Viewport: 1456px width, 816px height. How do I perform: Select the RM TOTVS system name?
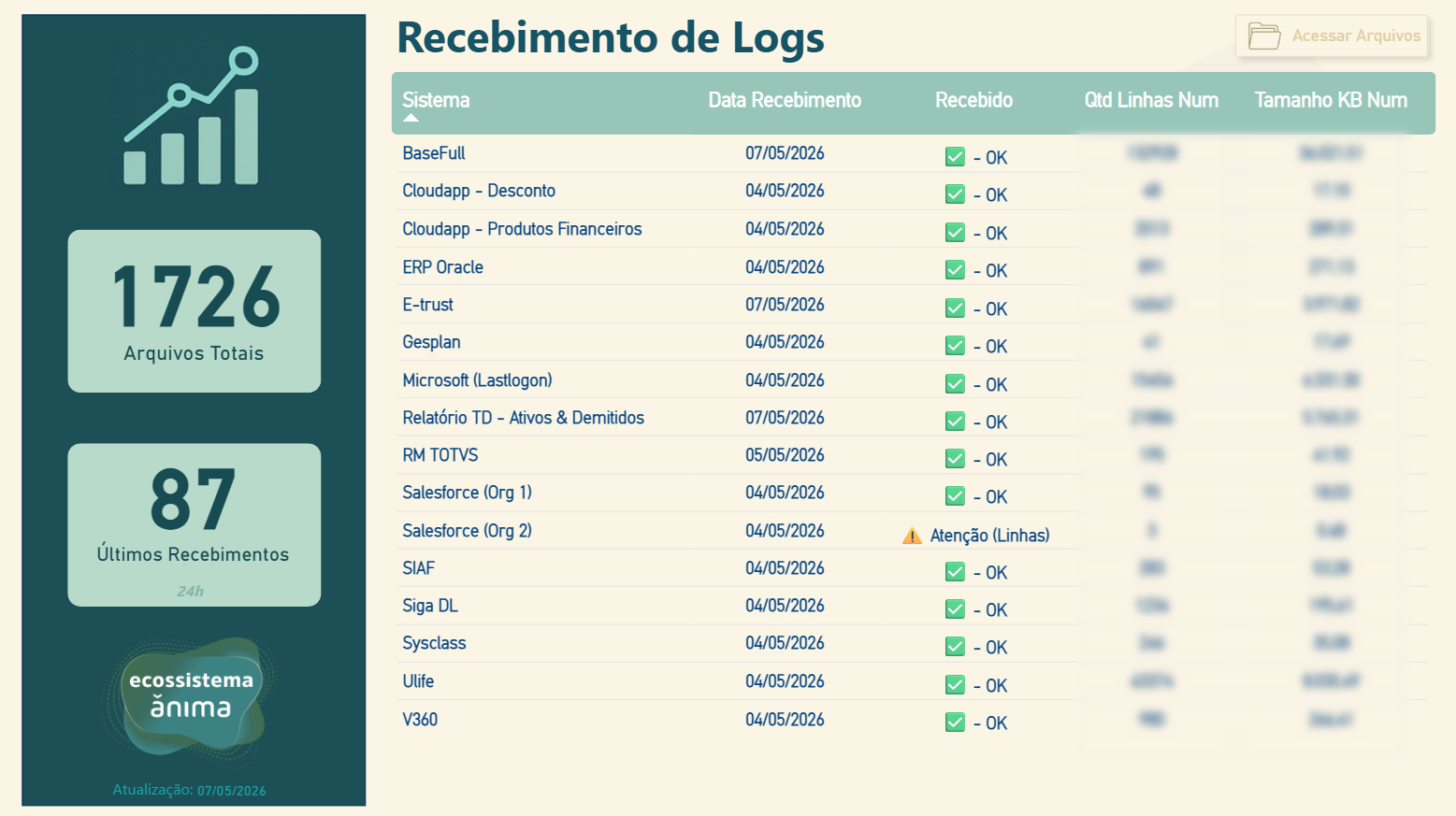[440, 455]
